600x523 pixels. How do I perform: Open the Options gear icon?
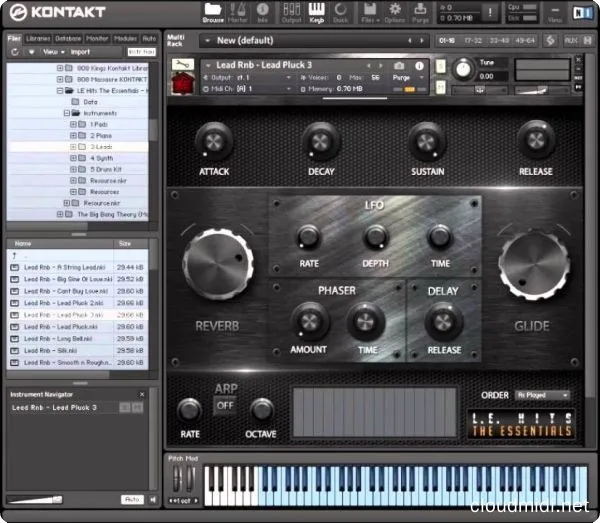click(395, 13)
